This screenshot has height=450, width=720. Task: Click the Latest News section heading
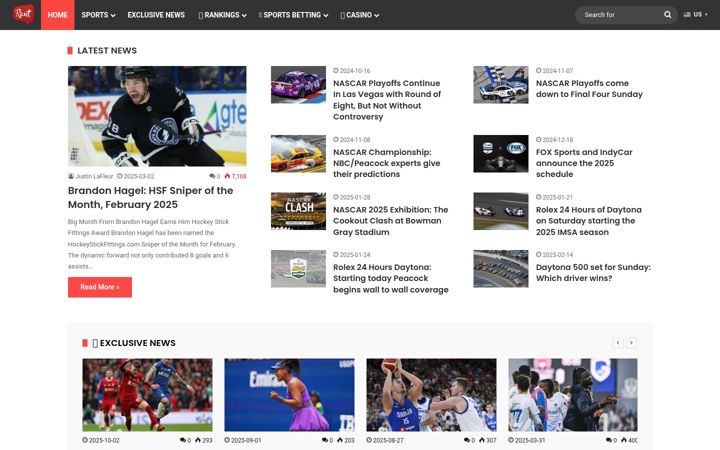pos(107,51)
